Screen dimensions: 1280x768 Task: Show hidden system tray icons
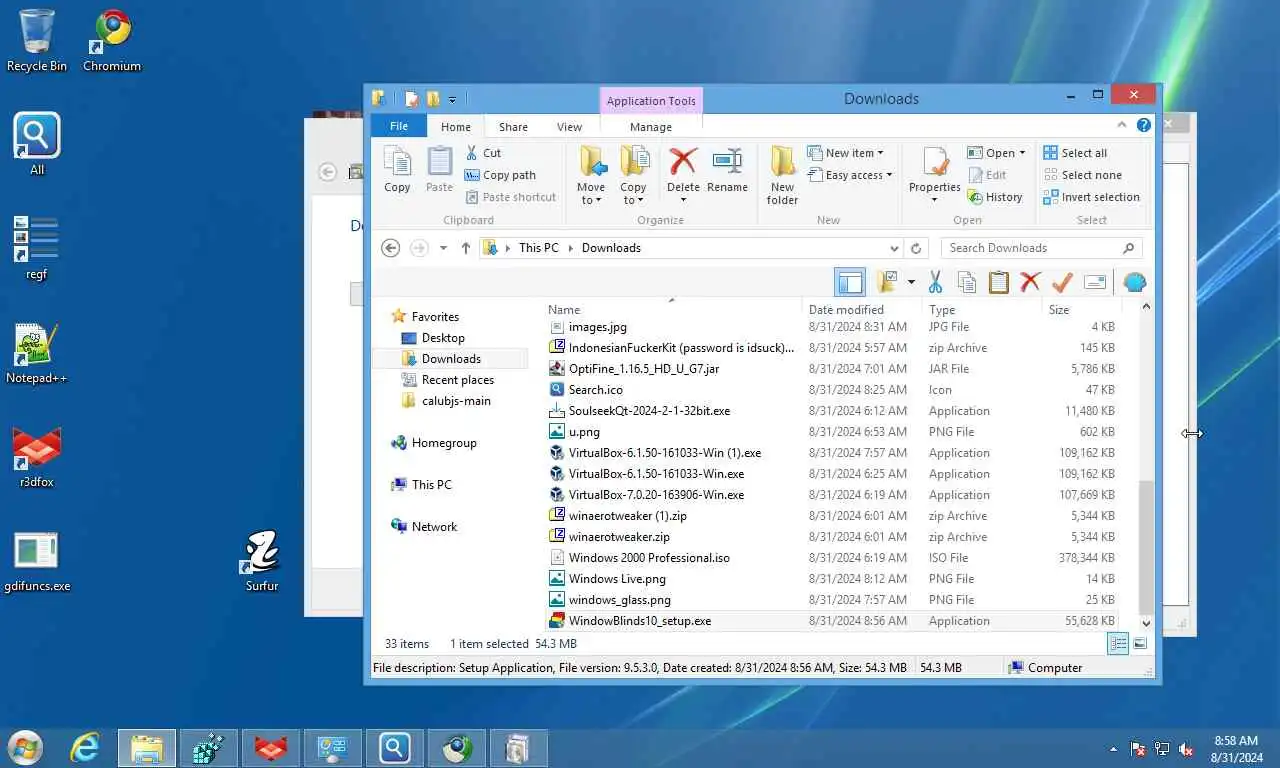[x=1113, y=749]
